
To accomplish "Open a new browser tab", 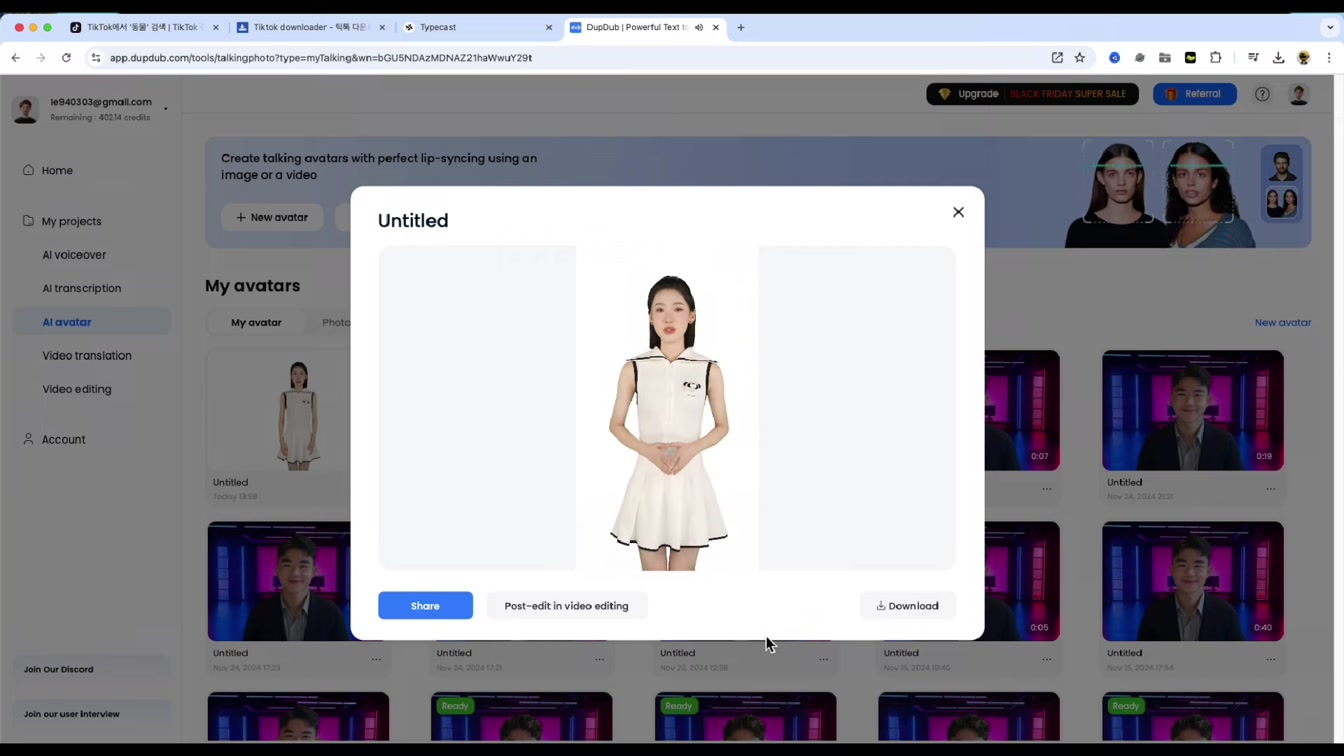I will (741, 28).
